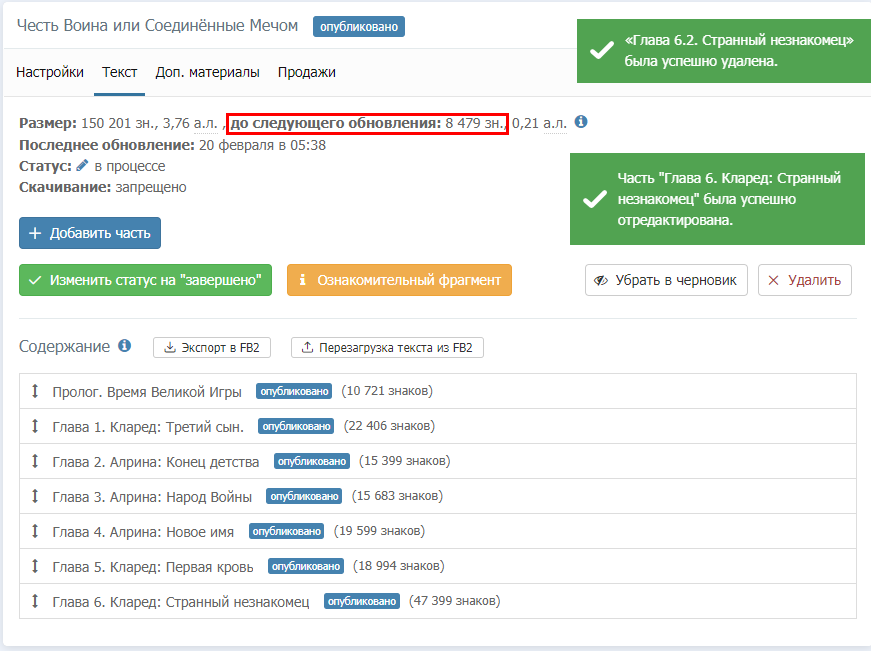Screen dimensions: 871x651
Task: Click Перезагрузка текста из FB2 button
Action: [x=388, y=347]
